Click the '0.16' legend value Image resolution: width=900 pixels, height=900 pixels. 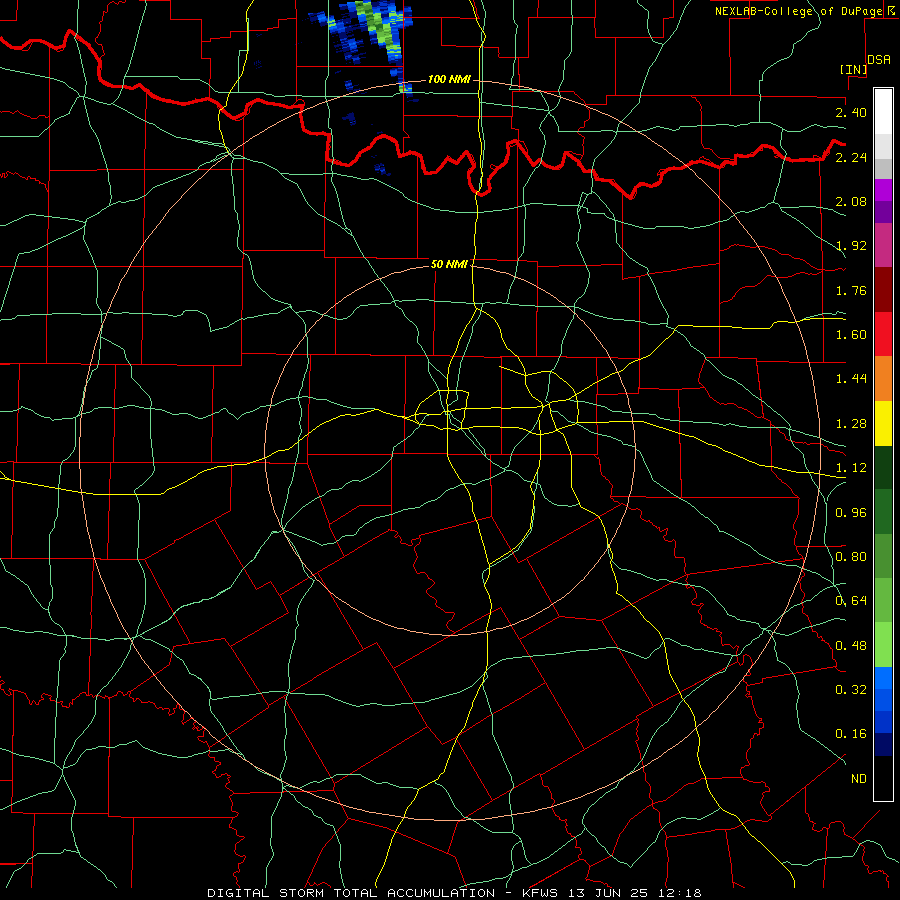point(851,734)
